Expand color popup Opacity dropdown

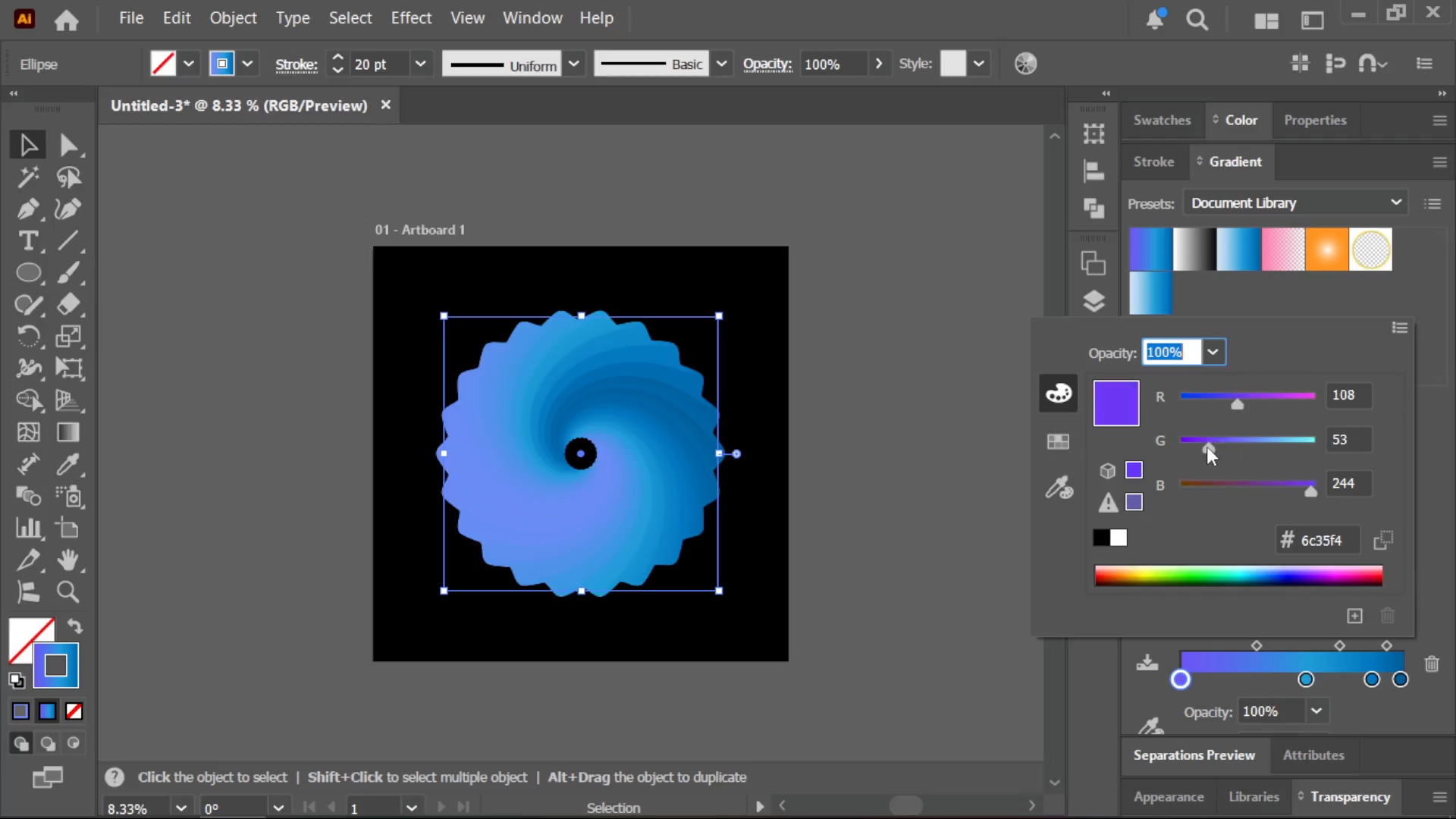pyautogui.click(x=1213, y=352)
